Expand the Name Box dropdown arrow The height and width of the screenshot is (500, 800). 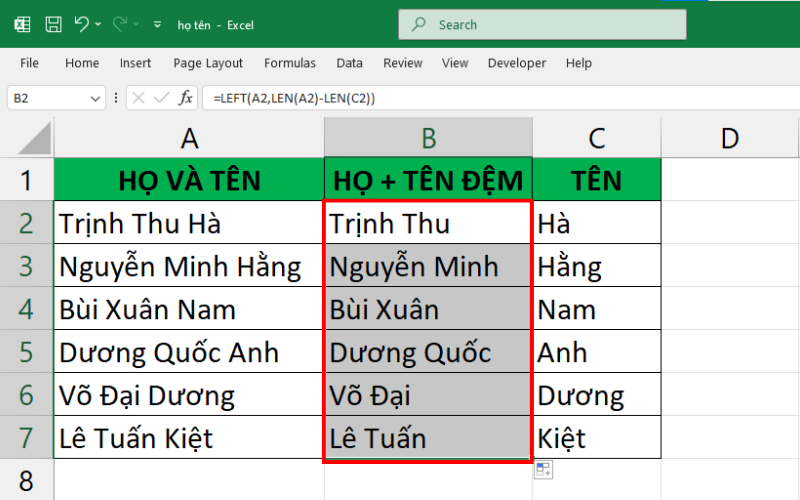(x=95, y=98)
